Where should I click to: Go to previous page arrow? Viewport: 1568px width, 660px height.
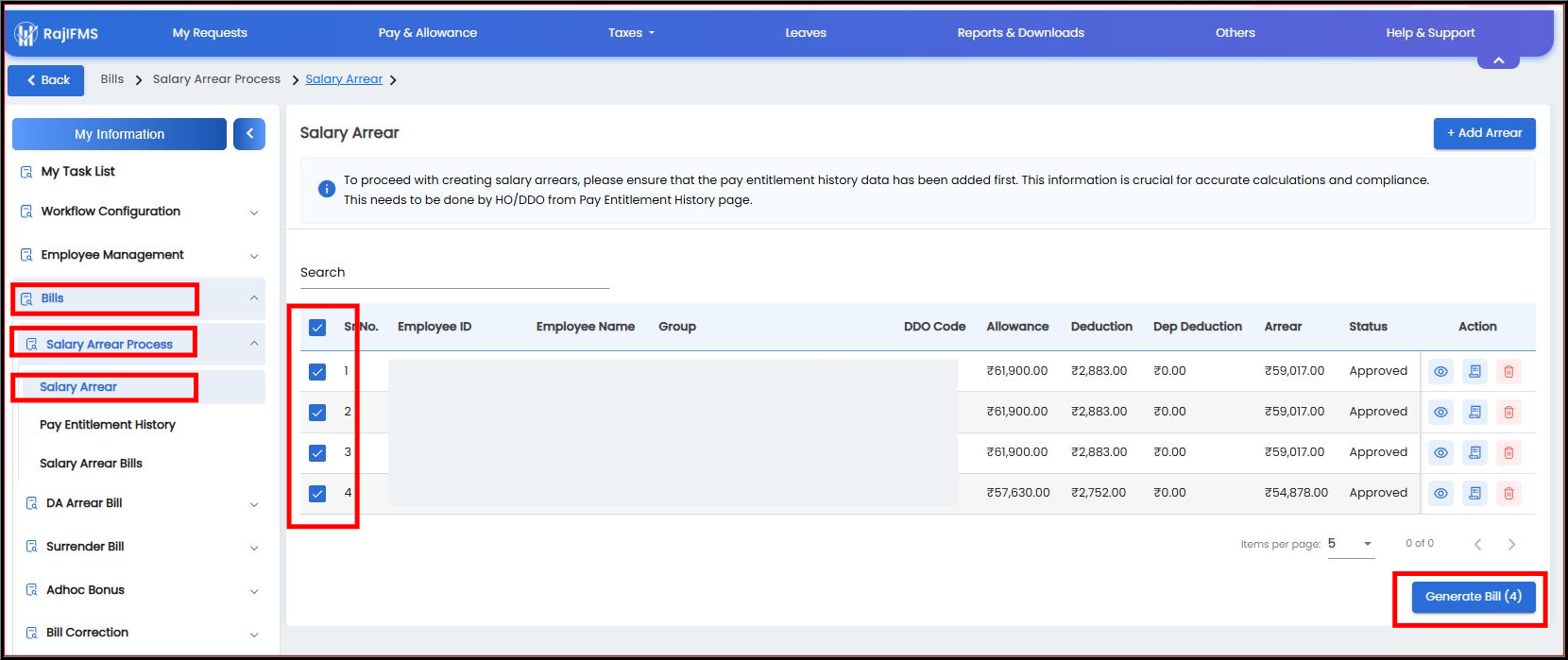(x=1477, y=544)
